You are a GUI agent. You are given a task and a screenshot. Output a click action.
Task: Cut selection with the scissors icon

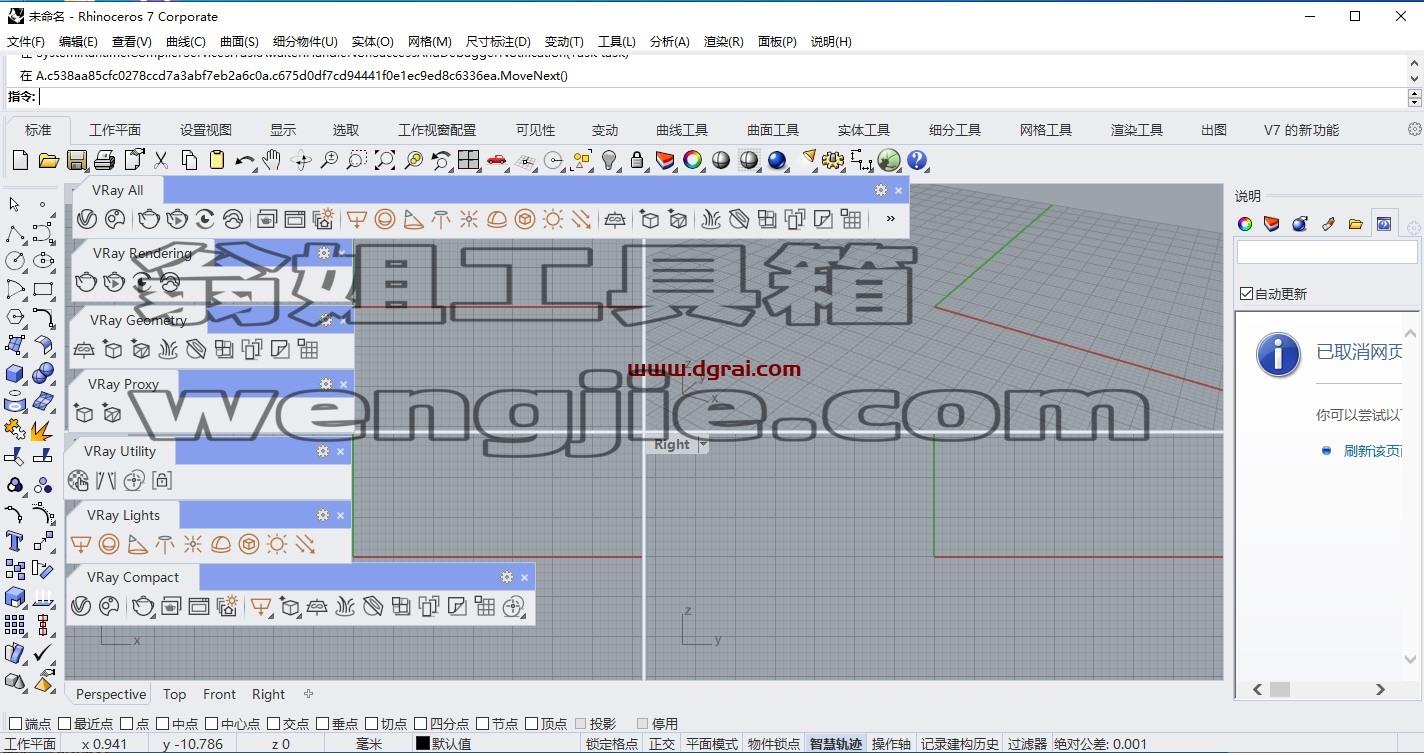tap(160, 160)
